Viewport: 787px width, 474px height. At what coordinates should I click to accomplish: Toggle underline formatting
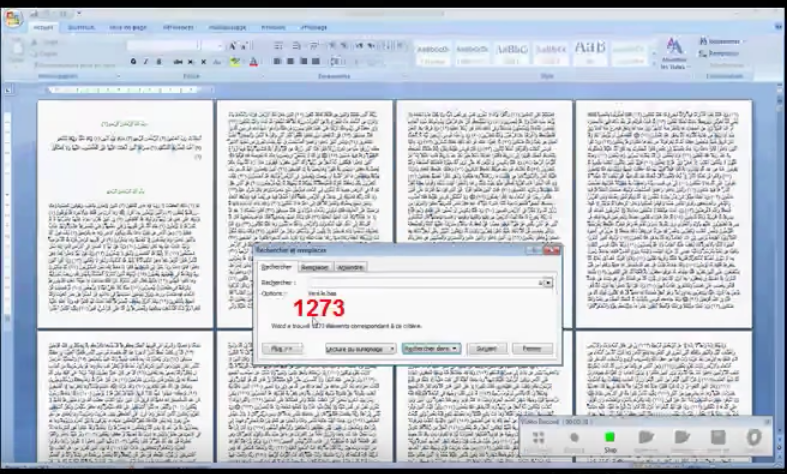159,61
